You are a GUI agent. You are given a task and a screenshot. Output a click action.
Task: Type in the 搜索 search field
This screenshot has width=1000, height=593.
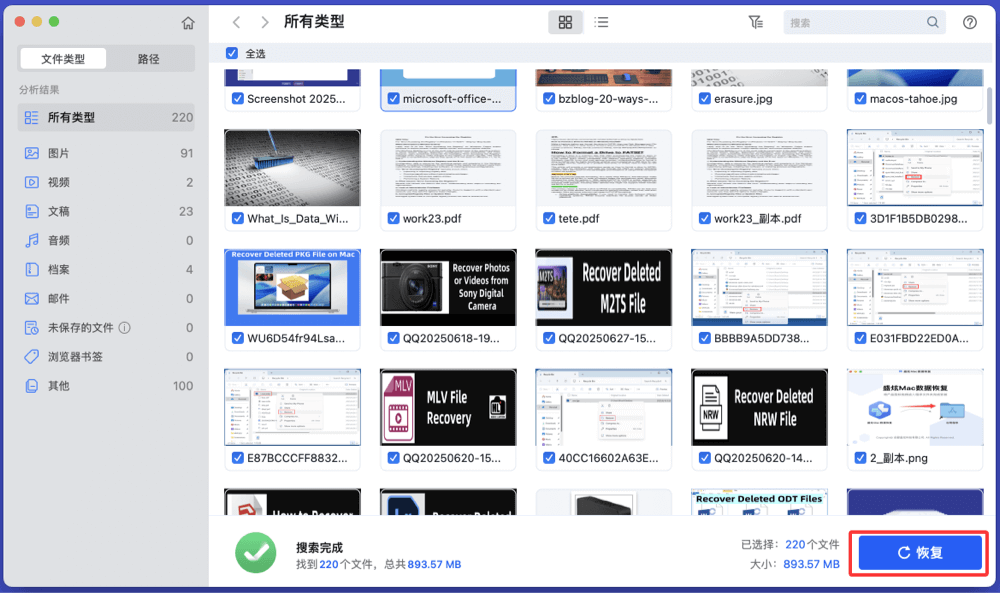tap(854, 22)
